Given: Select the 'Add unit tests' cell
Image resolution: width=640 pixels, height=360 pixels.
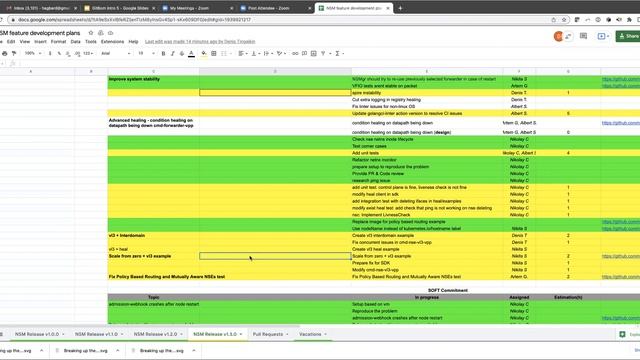Looking at the screenshot, I should pyautogui.click(x=427, y=153).
